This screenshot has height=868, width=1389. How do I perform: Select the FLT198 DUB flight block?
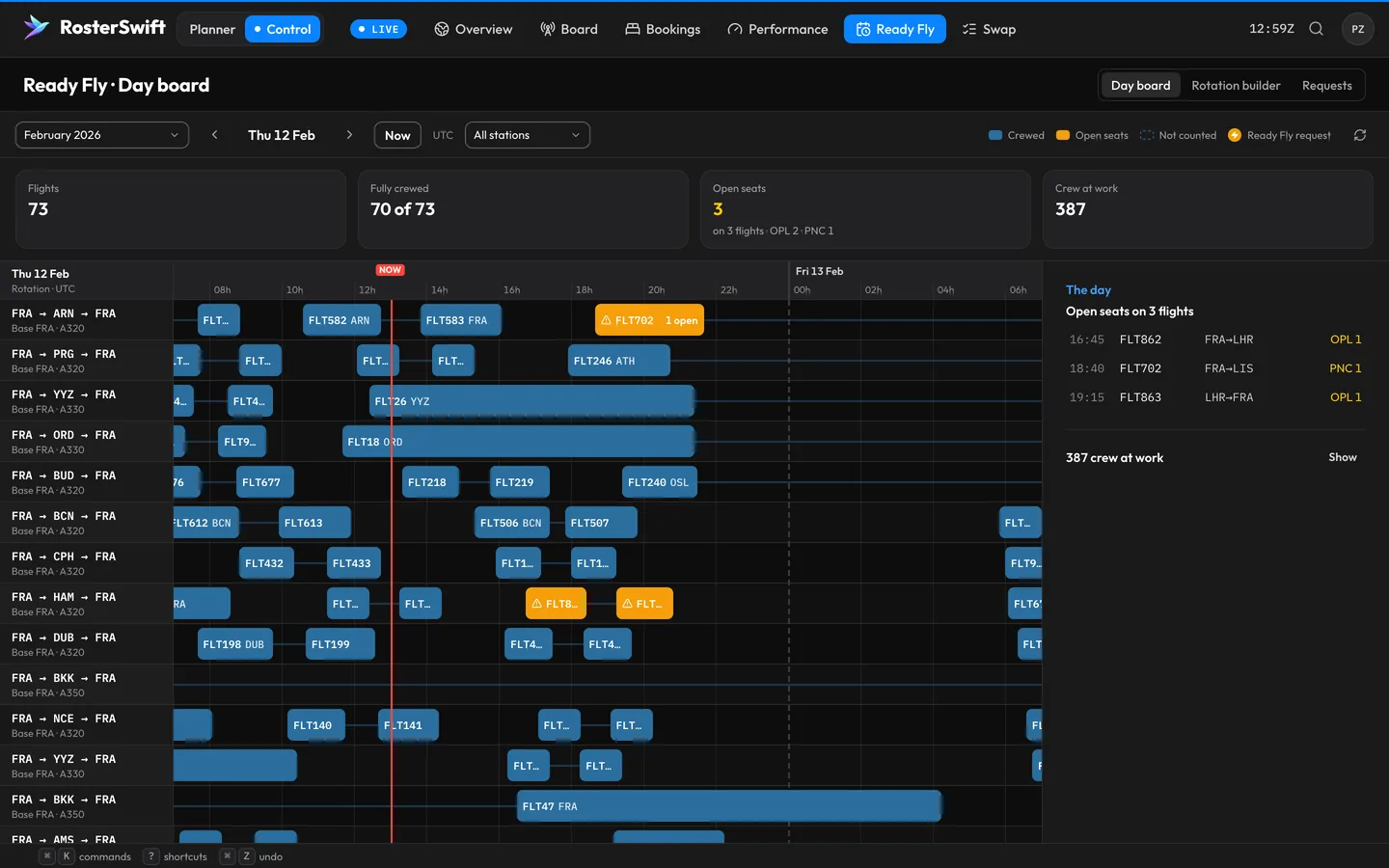click(234, 644)
